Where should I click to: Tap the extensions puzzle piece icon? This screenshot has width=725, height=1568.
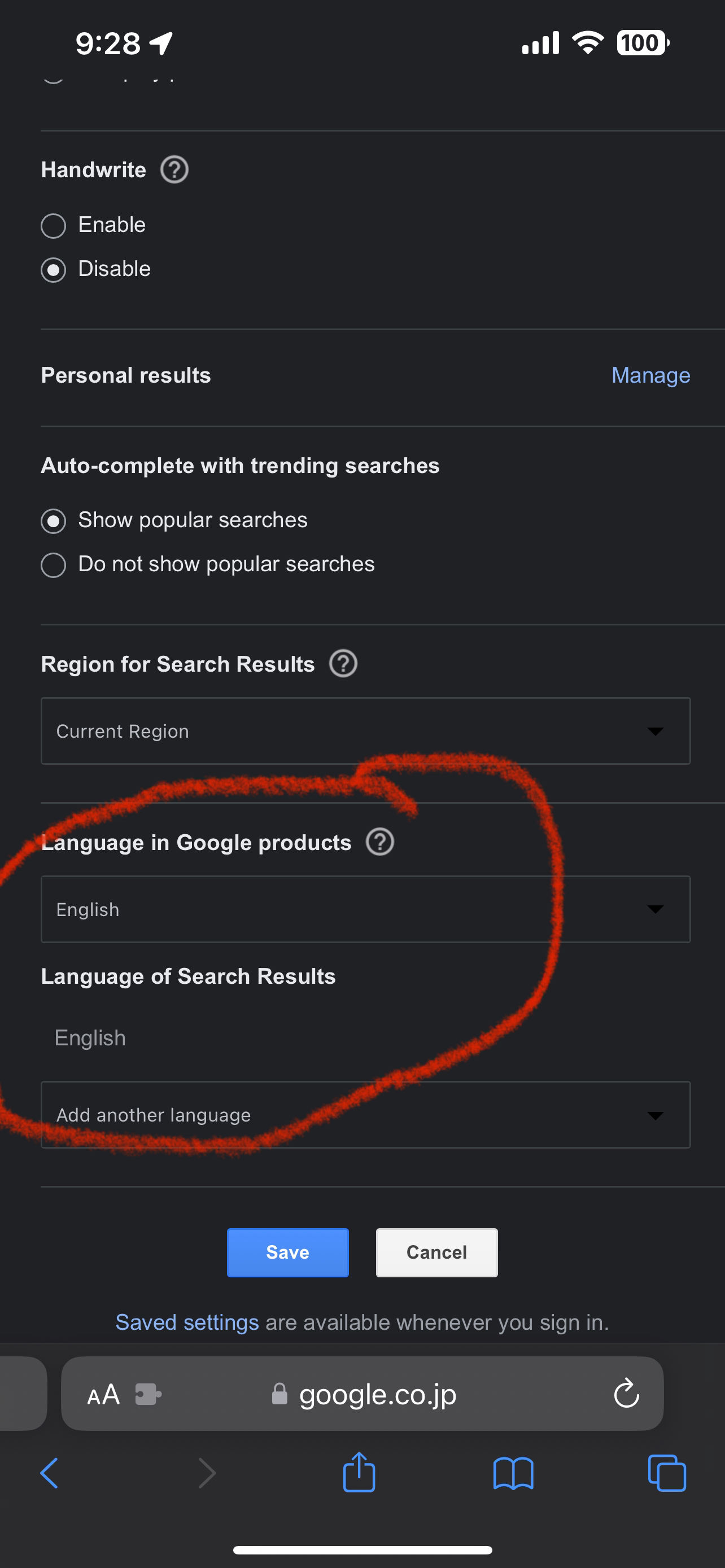pyautogui.click(x=148, y=1394)
